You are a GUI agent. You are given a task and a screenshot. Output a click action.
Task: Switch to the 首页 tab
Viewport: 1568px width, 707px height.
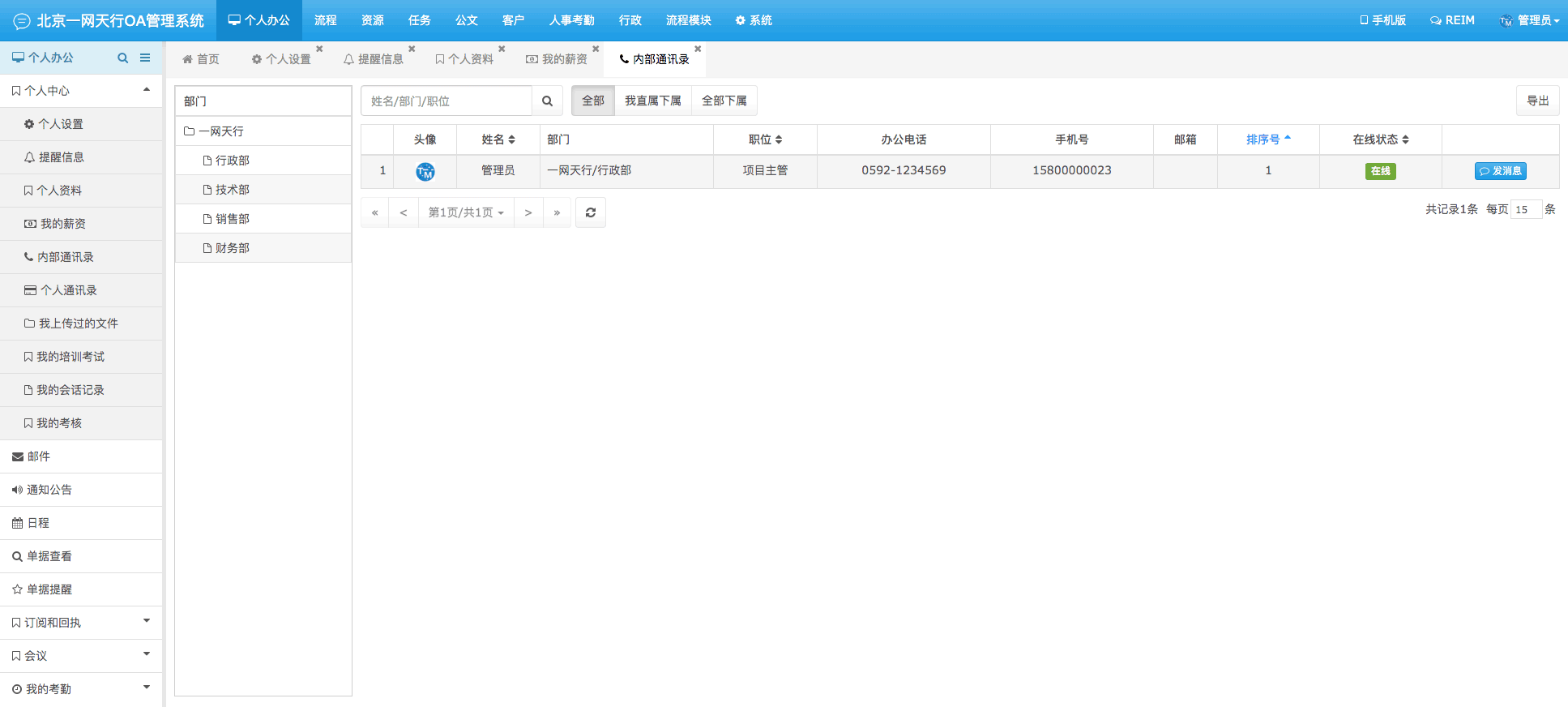pyautogui.click(x=201, y=59)
